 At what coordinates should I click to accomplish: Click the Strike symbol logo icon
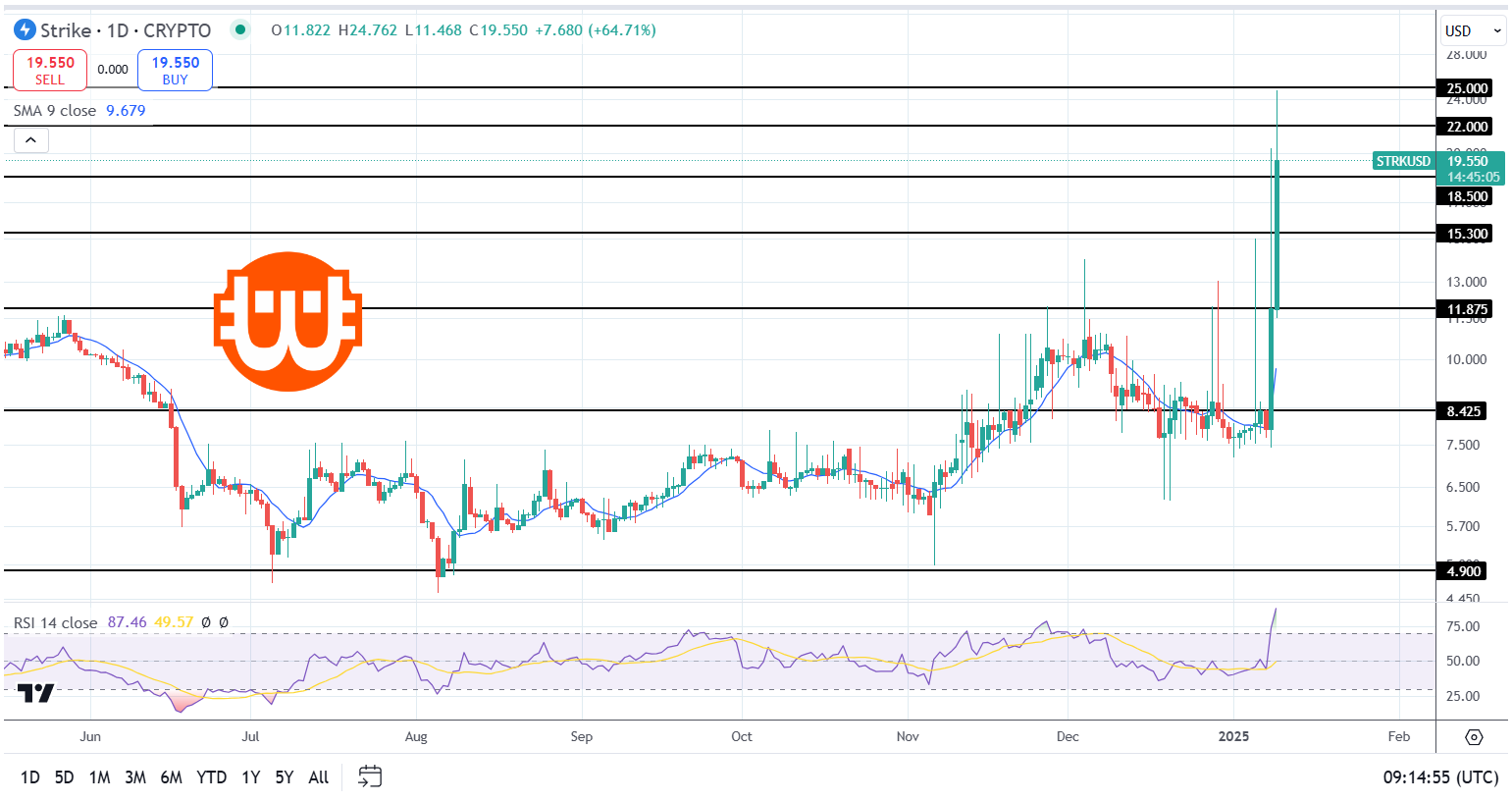coord(25,30)
